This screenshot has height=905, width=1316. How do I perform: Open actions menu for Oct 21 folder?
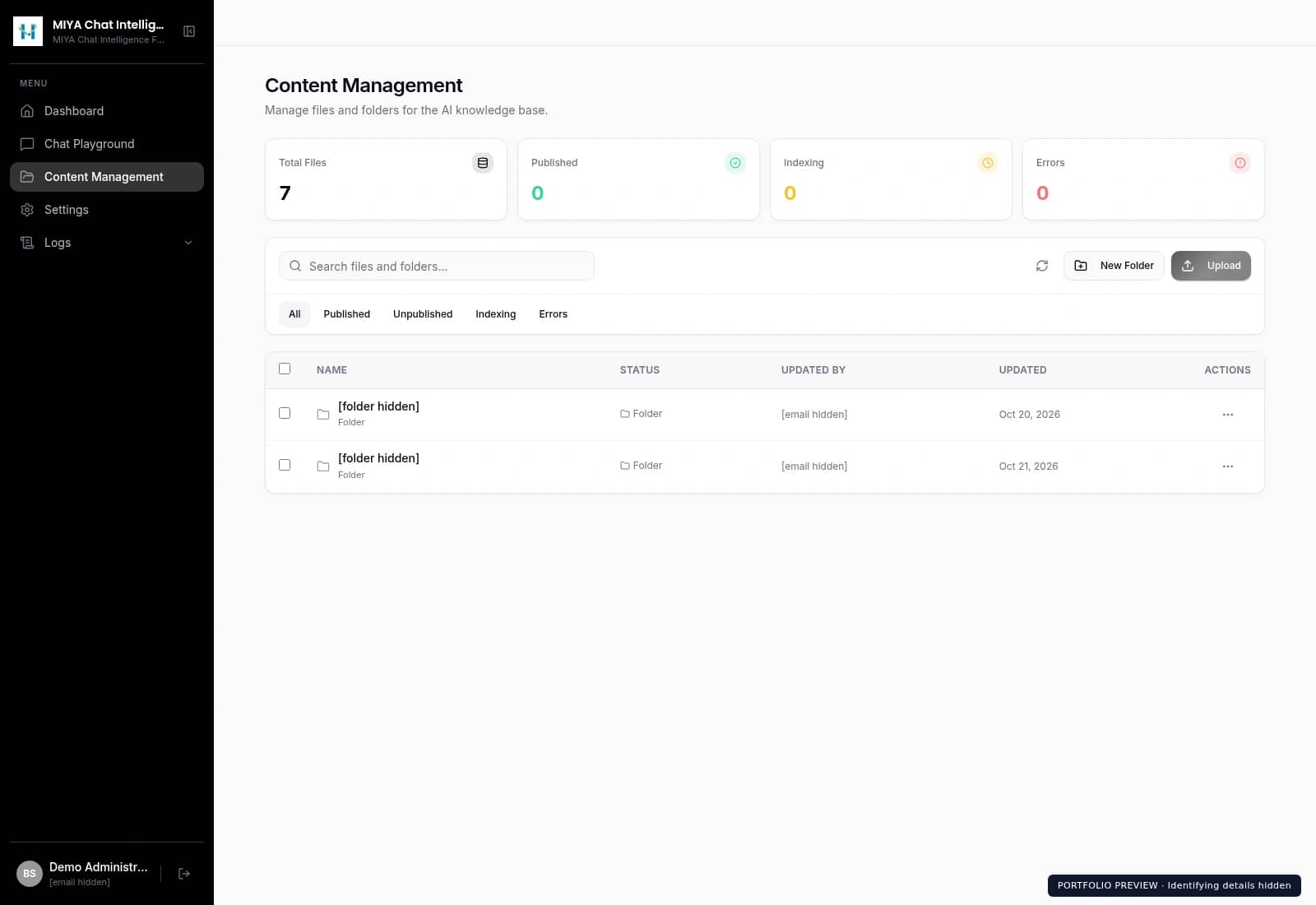tap(1228, 466)
